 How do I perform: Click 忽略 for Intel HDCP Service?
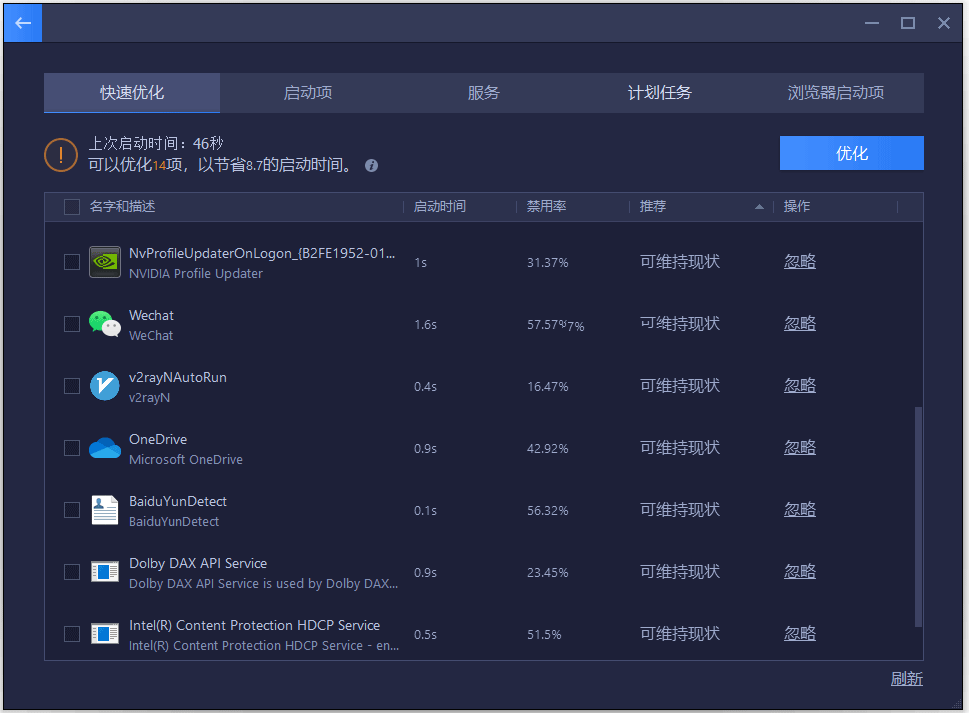pos(800,634)
